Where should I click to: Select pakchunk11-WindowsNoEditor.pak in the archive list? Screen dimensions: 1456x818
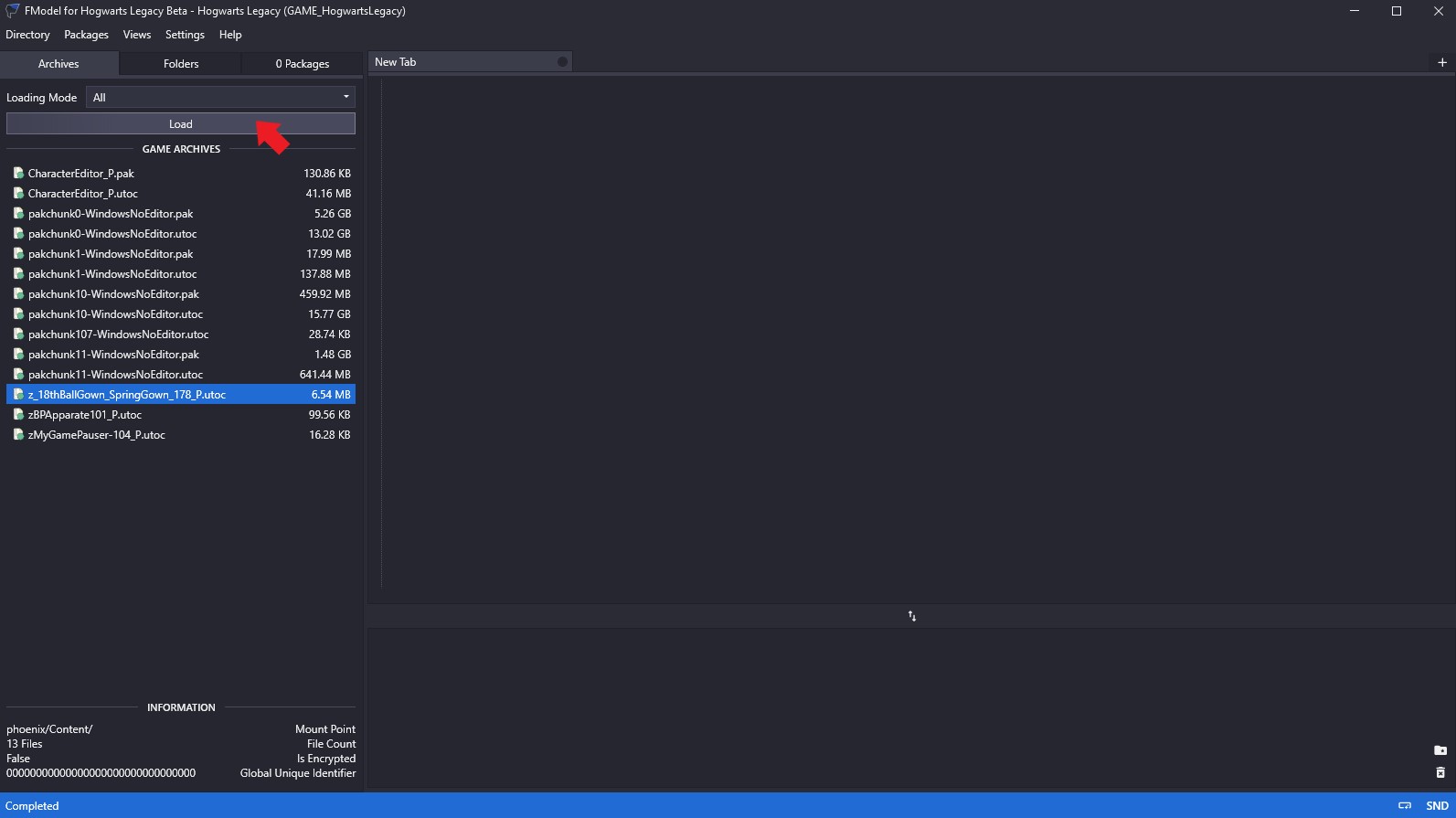[x=181, y=355]
